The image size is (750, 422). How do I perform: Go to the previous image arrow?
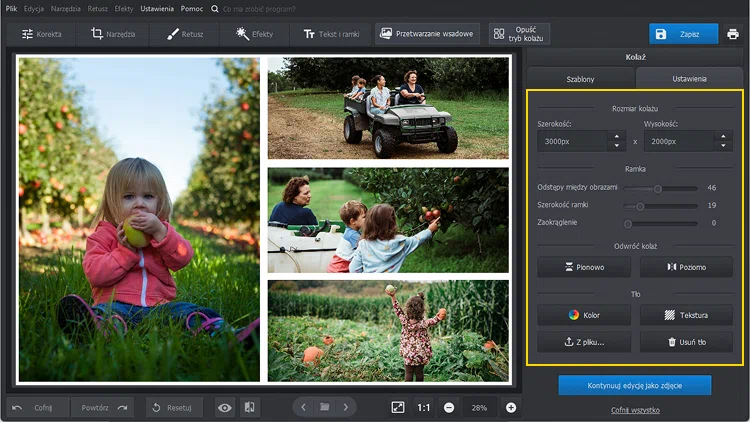304,407
